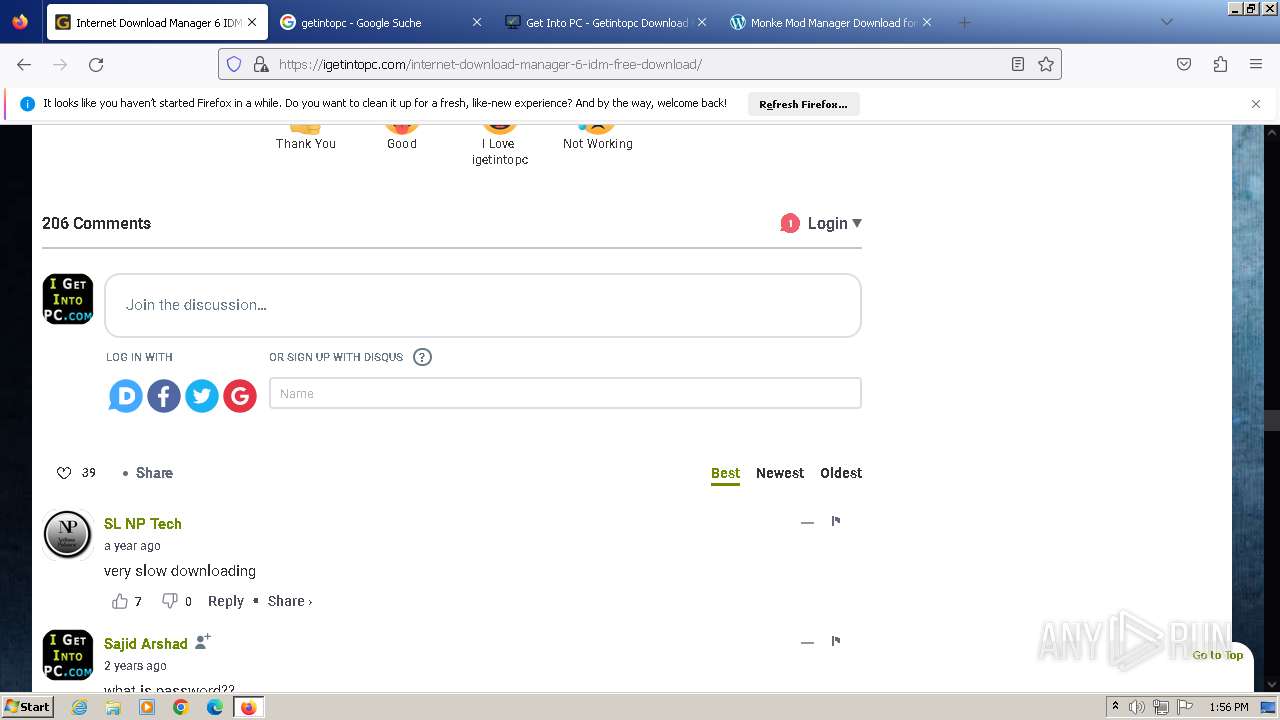The width and height of the screenshot is (1280, 720).
Task: Click the address bar URL field
Action: [x=640, y=64]
